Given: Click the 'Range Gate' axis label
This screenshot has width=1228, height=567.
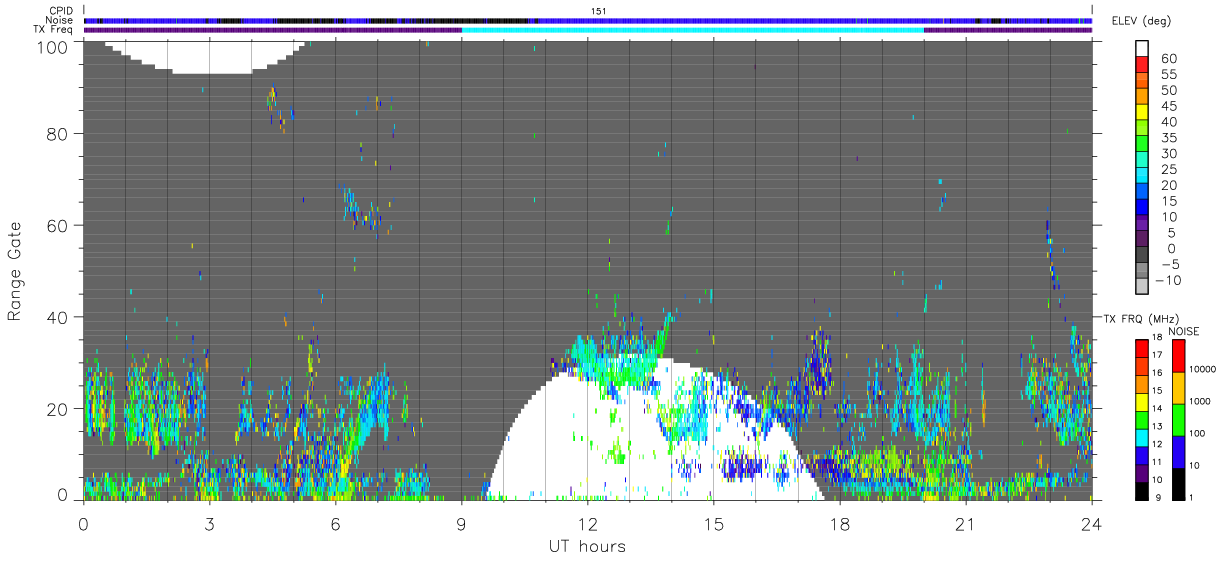Looking at the screenshot, I should point(16,271).
